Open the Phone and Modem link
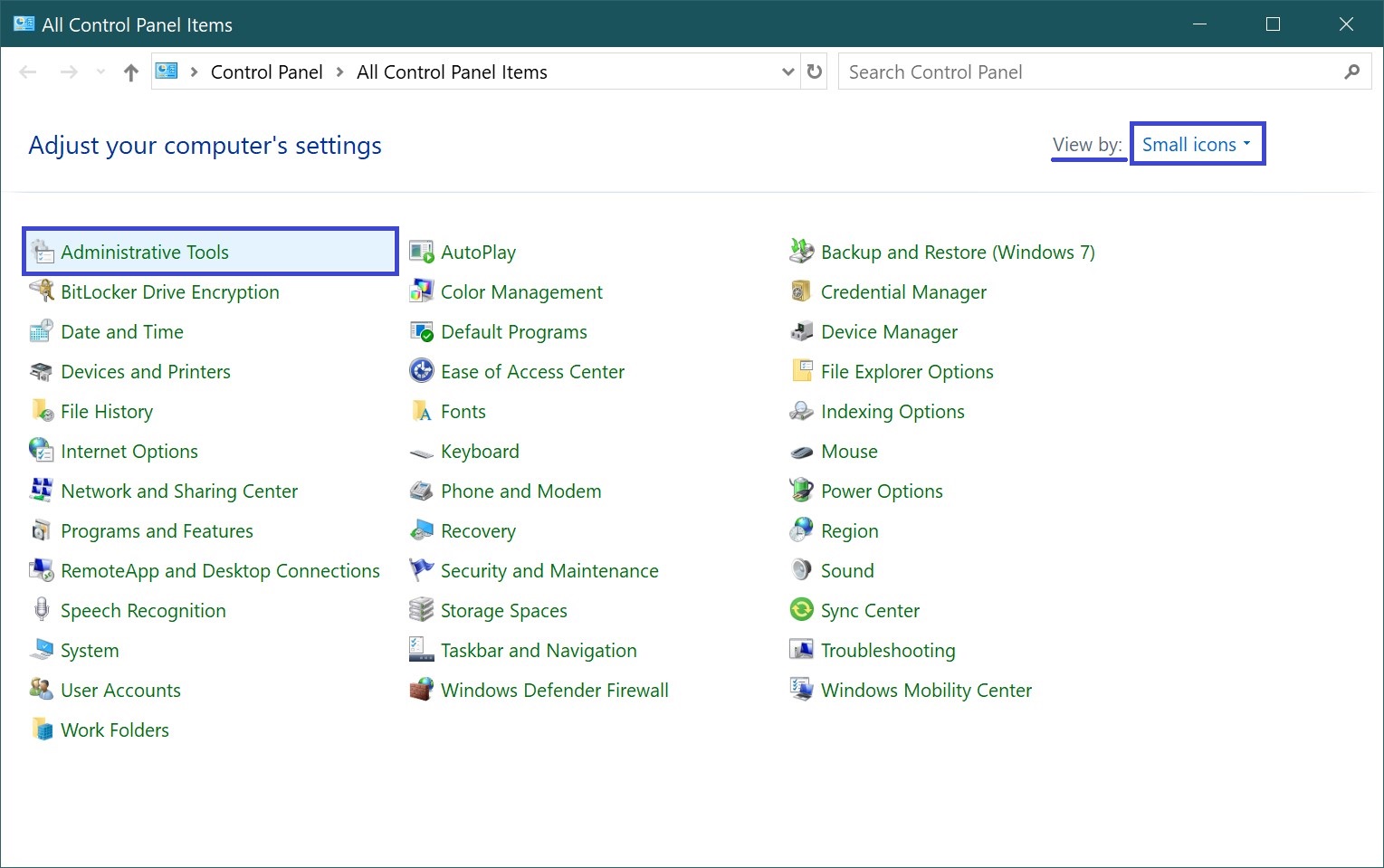 coord(521,491)
